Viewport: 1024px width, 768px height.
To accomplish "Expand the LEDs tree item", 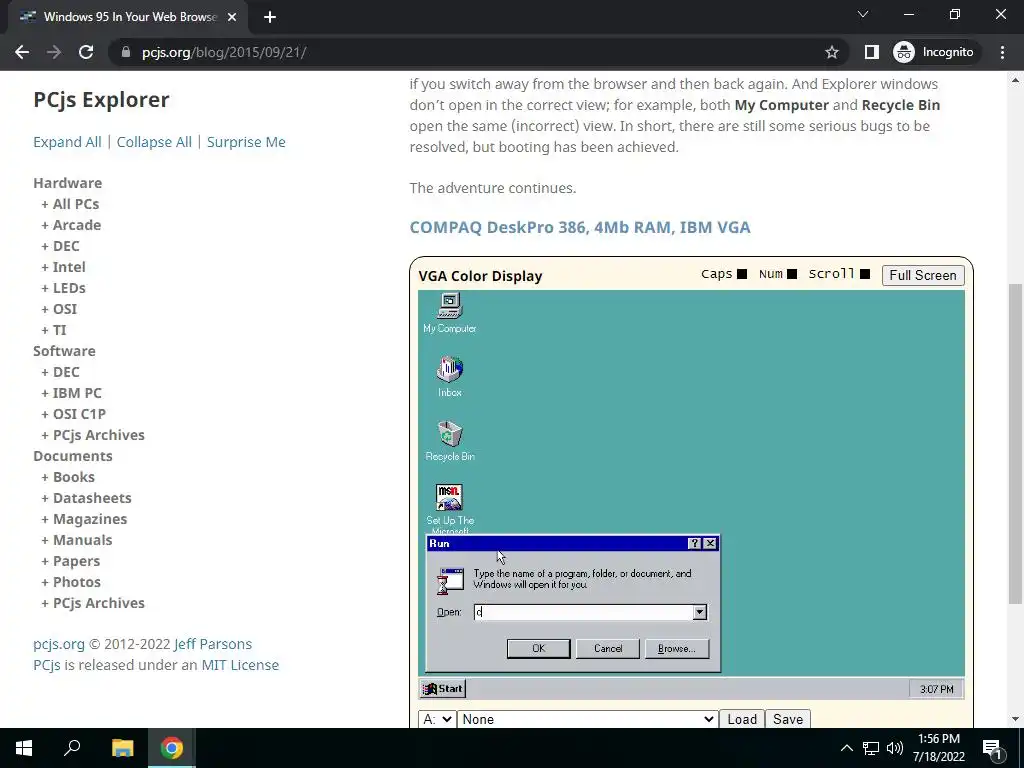I will pos(63,287).
